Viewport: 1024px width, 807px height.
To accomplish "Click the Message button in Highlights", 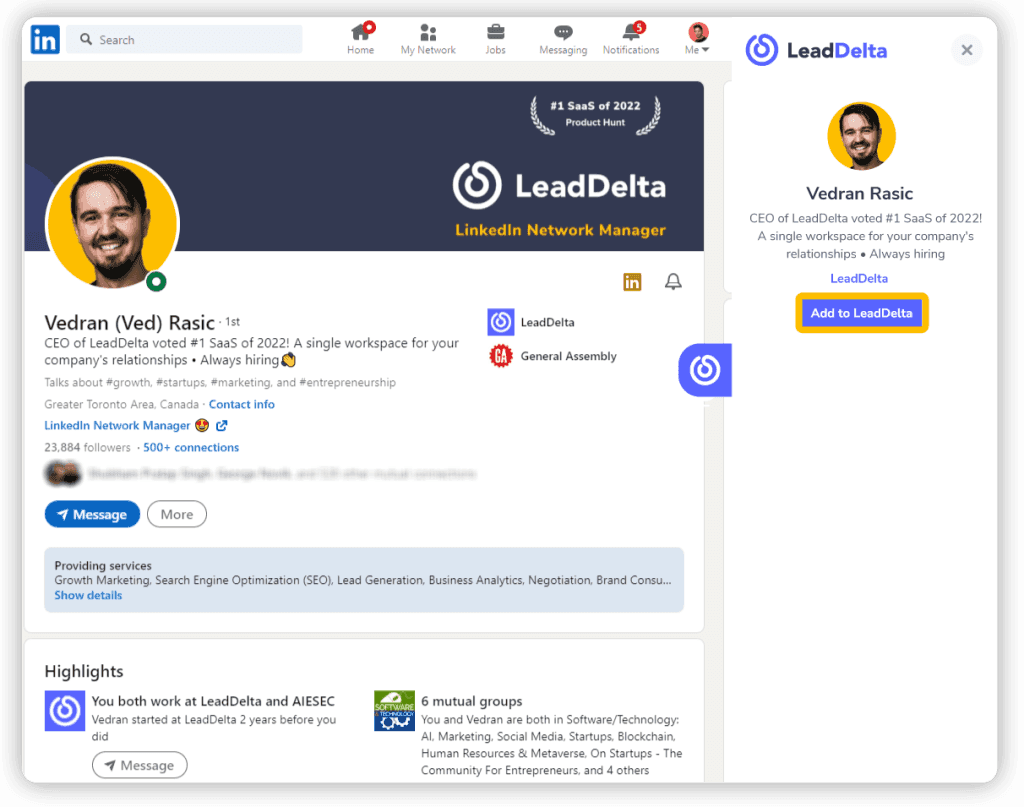I will (x=139, y=765).
